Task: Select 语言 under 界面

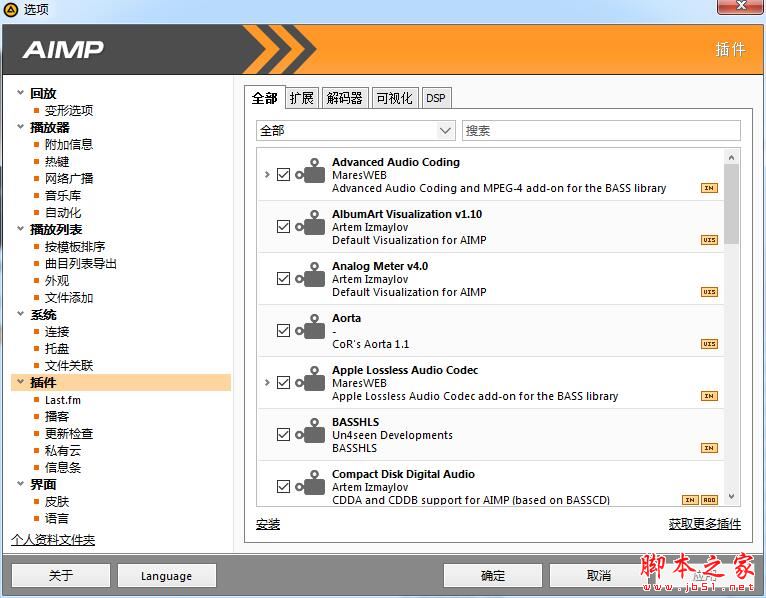Action: [57, 518]
